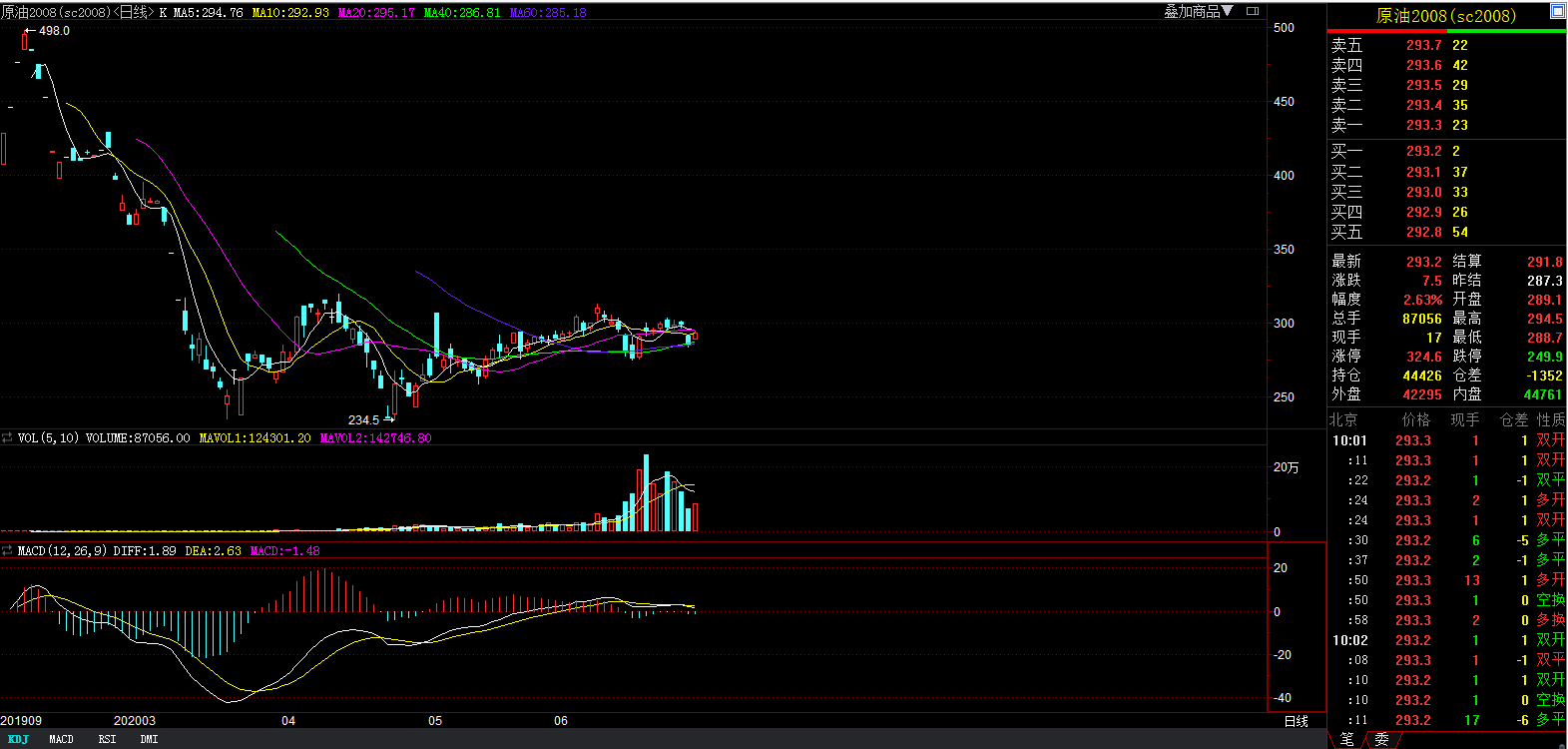1568x749 pixels.
Task: Click the 昨结 value 287.3
Action: click(1544, 281)
